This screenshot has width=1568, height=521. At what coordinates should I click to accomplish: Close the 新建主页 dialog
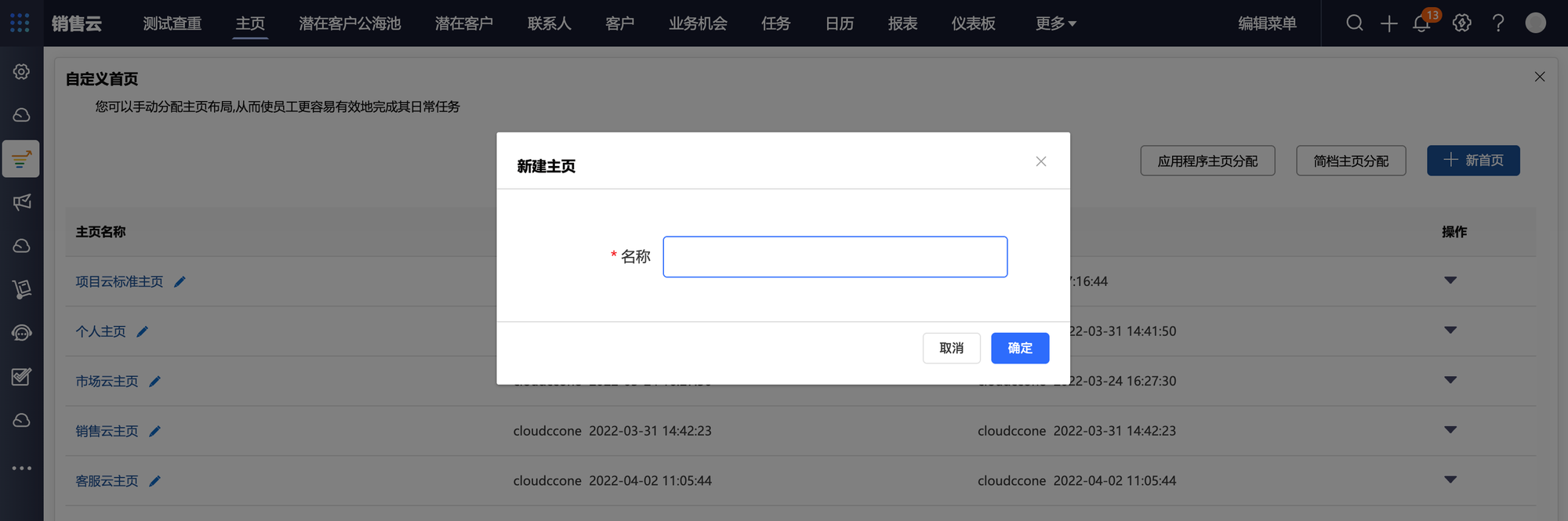pyautogui.click(x=1040, y=161)
